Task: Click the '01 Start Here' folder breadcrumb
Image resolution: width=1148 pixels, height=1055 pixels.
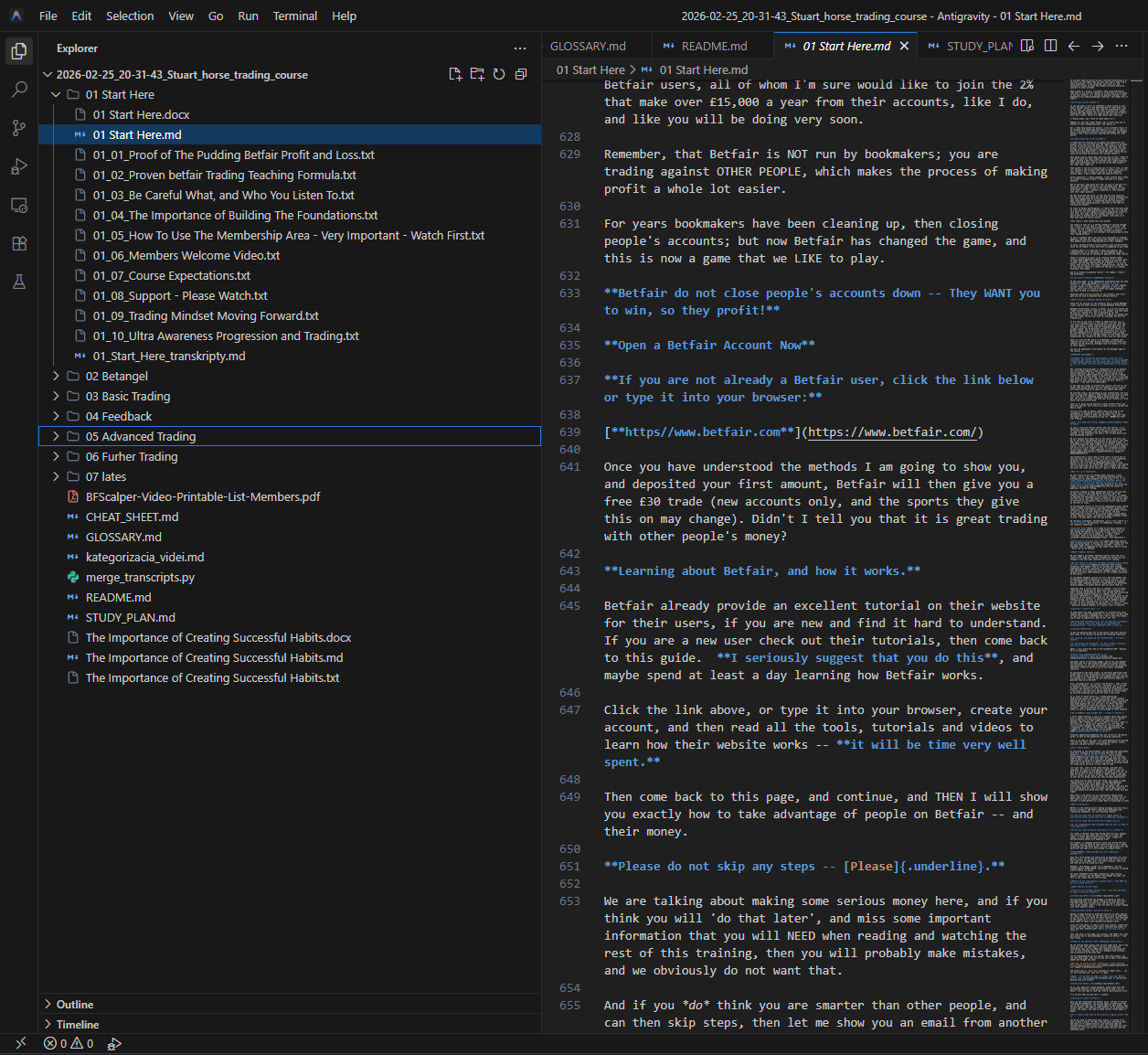Action: click(x=590, y=69)
